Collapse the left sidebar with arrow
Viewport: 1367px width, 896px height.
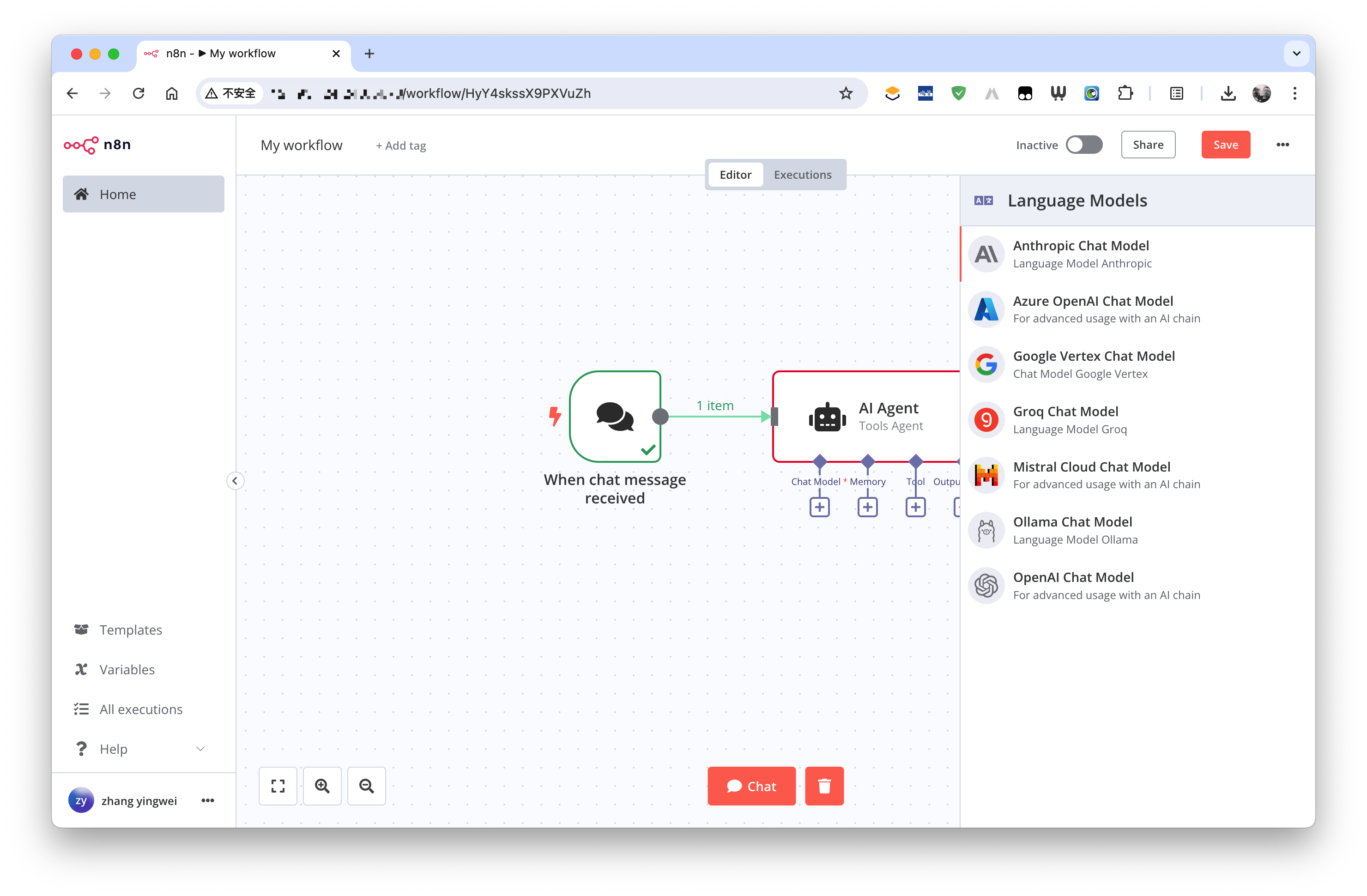point(235,480)
